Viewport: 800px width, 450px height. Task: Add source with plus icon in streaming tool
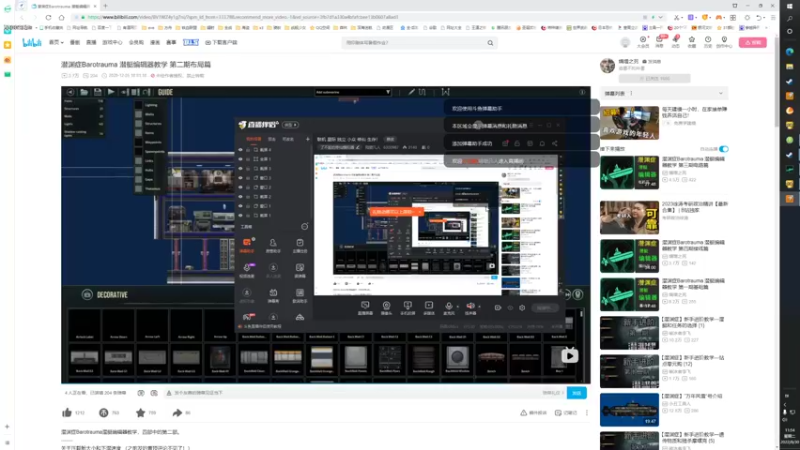point(308,139)
